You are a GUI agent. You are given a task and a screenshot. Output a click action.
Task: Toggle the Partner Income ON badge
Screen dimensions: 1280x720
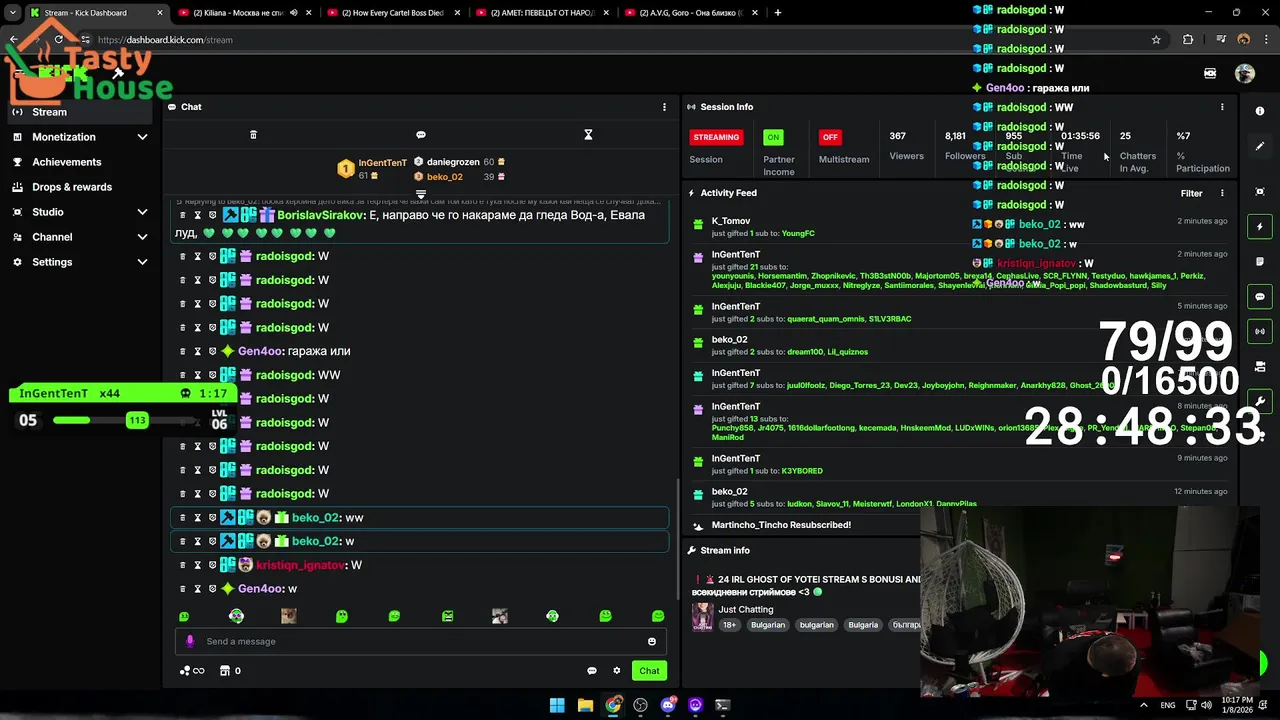[773, 137]
